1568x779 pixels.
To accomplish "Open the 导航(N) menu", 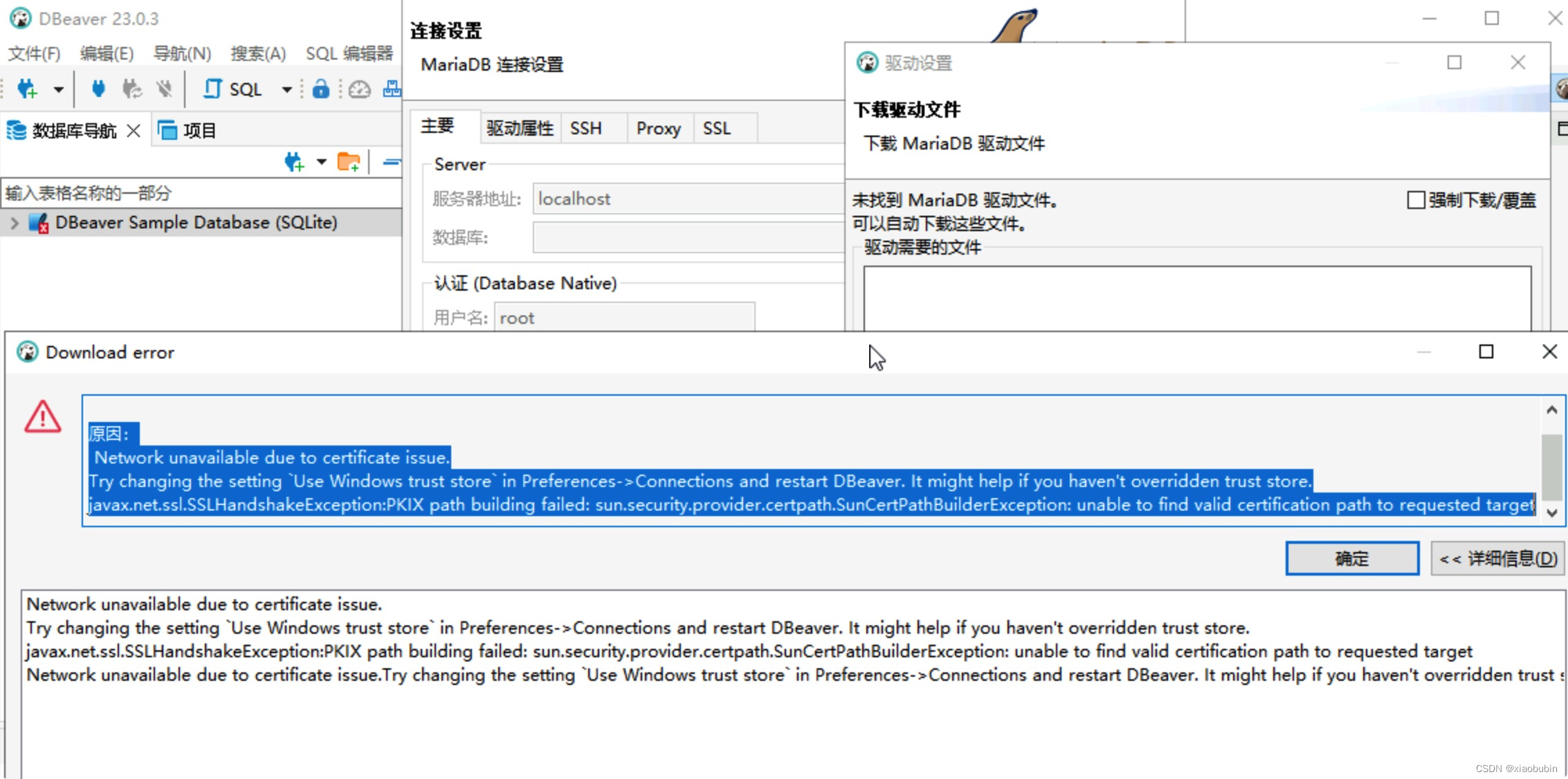I will click(x=182, y=53).
